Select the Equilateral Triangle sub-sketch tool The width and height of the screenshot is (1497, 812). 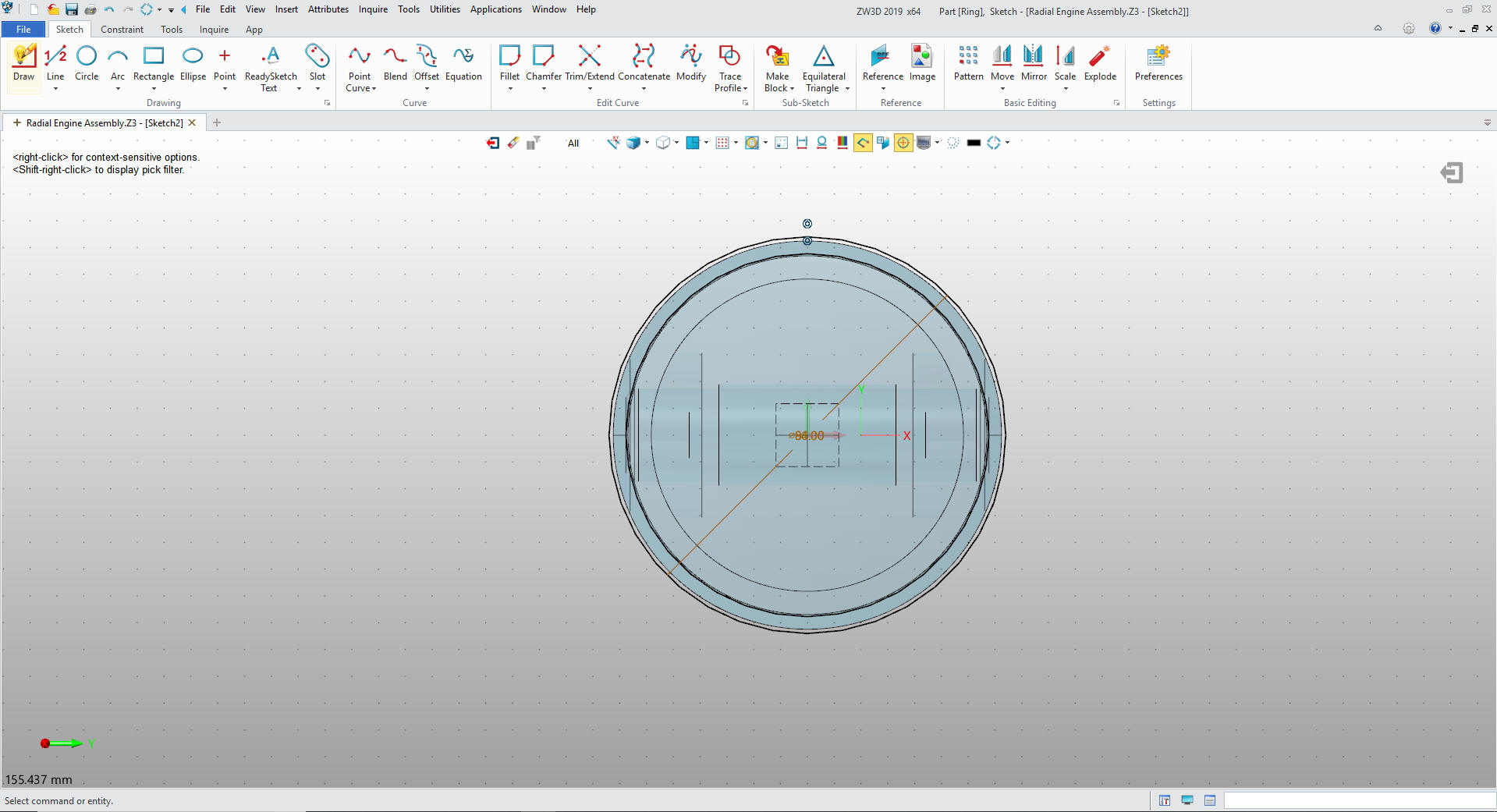[824, 62]
